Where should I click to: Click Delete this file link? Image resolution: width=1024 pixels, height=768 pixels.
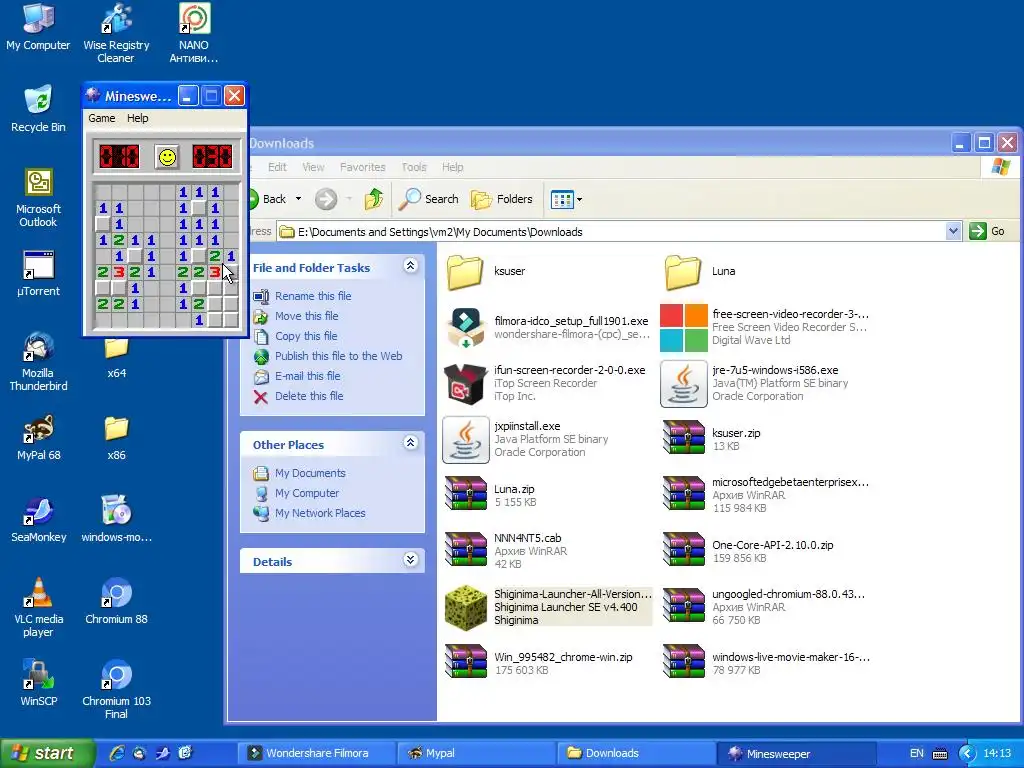click(x=309, y=396)
